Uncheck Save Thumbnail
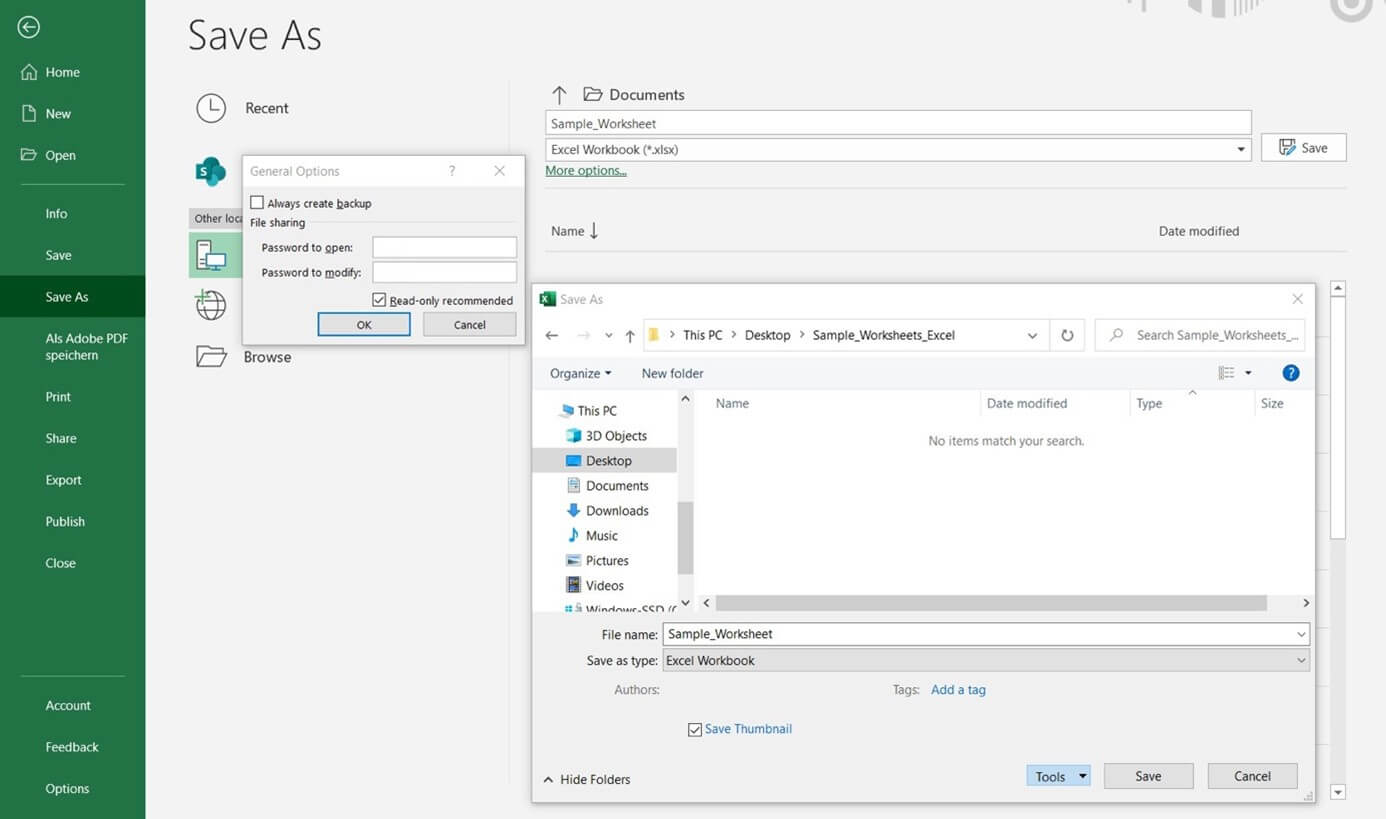The width and height of the screenshot is (1386, 819). point(695,729)
